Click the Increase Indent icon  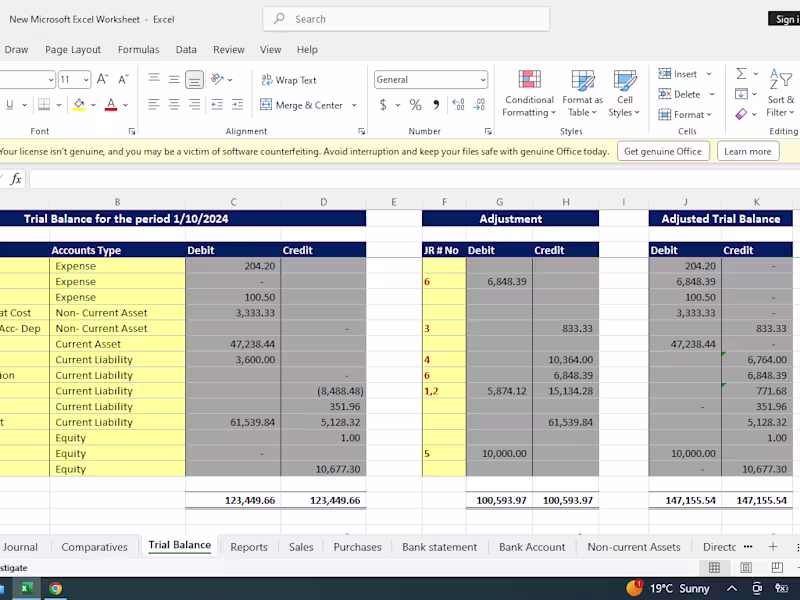tap(236, 105)
